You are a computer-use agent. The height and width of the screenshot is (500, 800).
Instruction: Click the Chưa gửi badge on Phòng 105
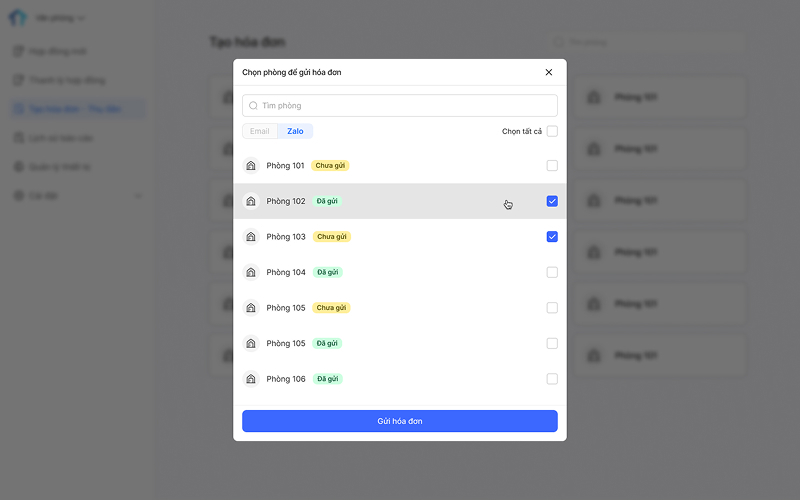tap(332, 308)
